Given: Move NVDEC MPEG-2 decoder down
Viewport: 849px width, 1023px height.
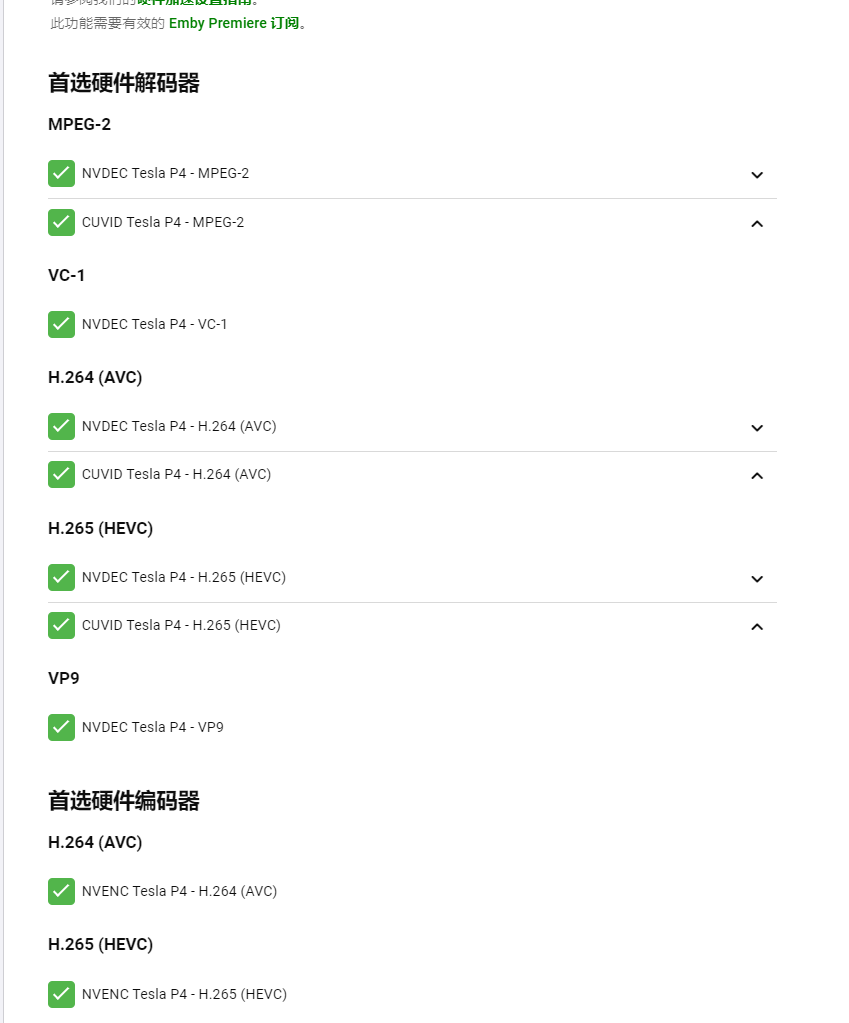Looking at the screenshot, I should click(x=757, y=175).
